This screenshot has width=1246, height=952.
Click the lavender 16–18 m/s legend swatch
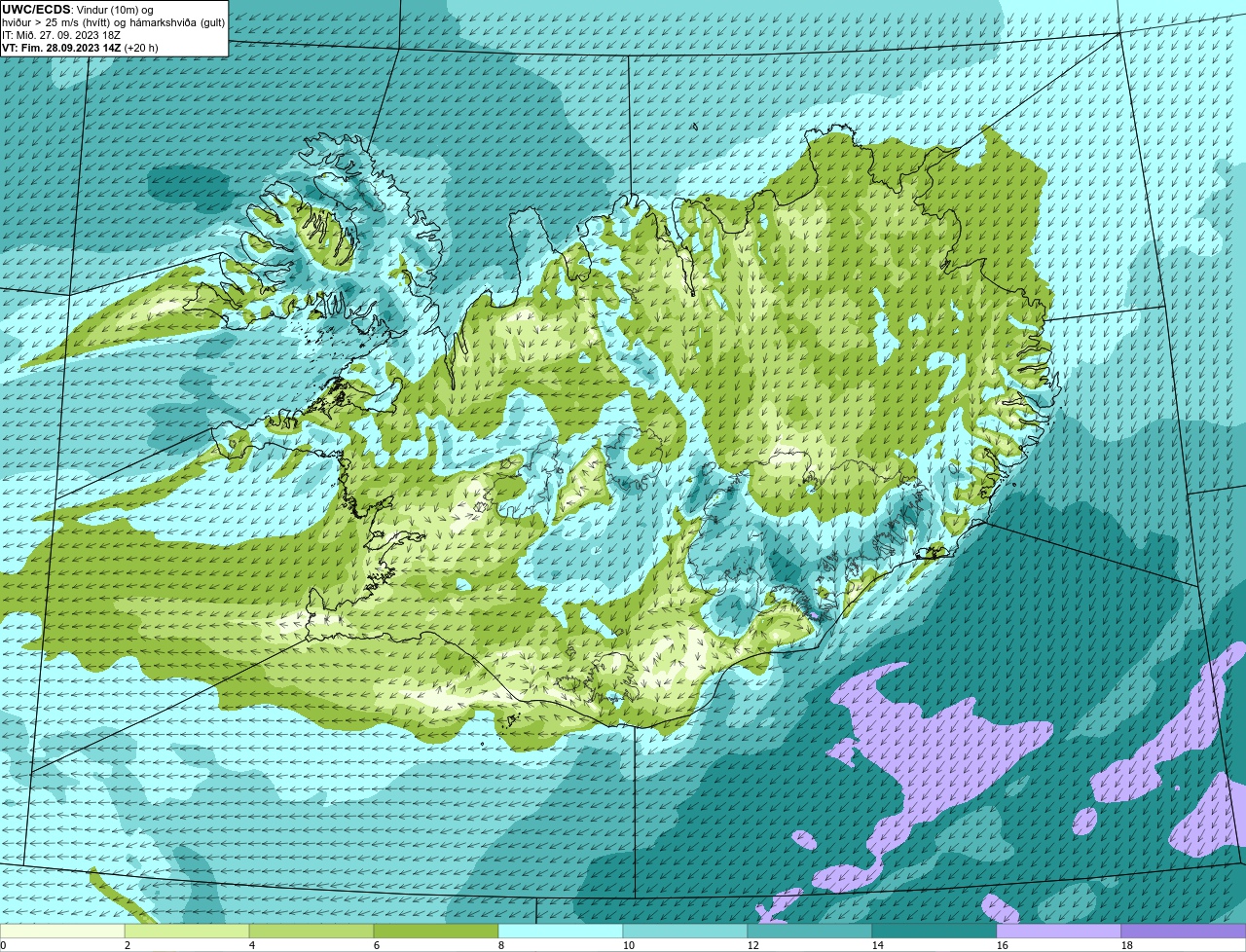pos(1059,931)
